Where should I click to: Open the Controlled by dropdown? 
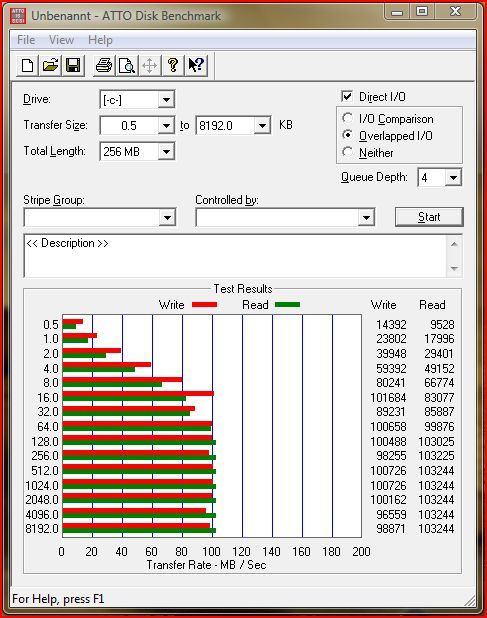point(366,218)
